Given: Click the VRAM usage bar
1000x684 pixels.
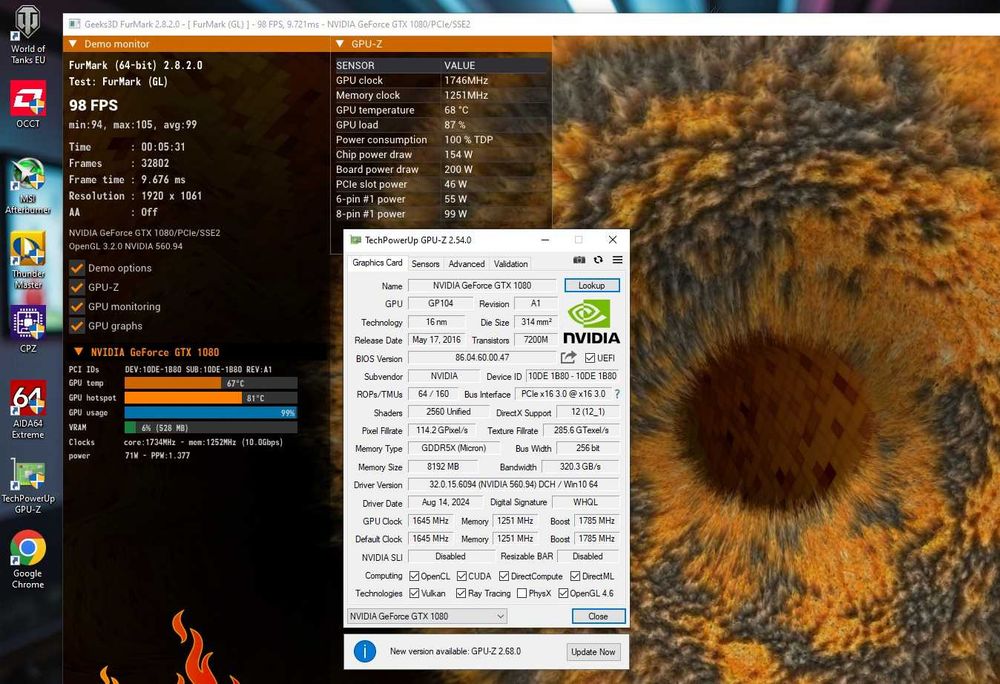Looking at the screenshot, I should pos(210,428).
